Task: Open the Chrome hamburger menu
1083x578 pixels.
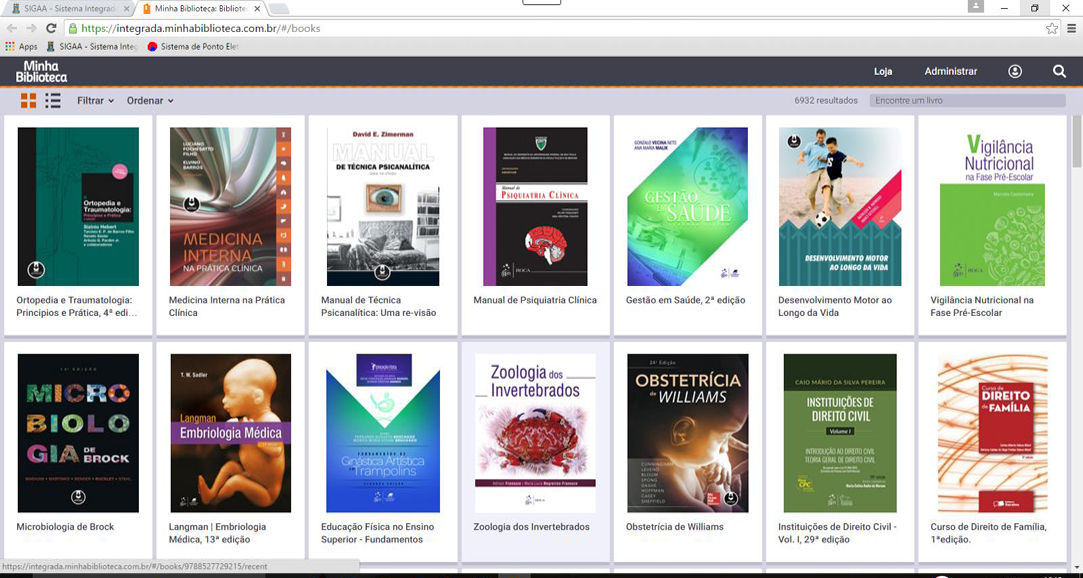Action: point(1071,29)
